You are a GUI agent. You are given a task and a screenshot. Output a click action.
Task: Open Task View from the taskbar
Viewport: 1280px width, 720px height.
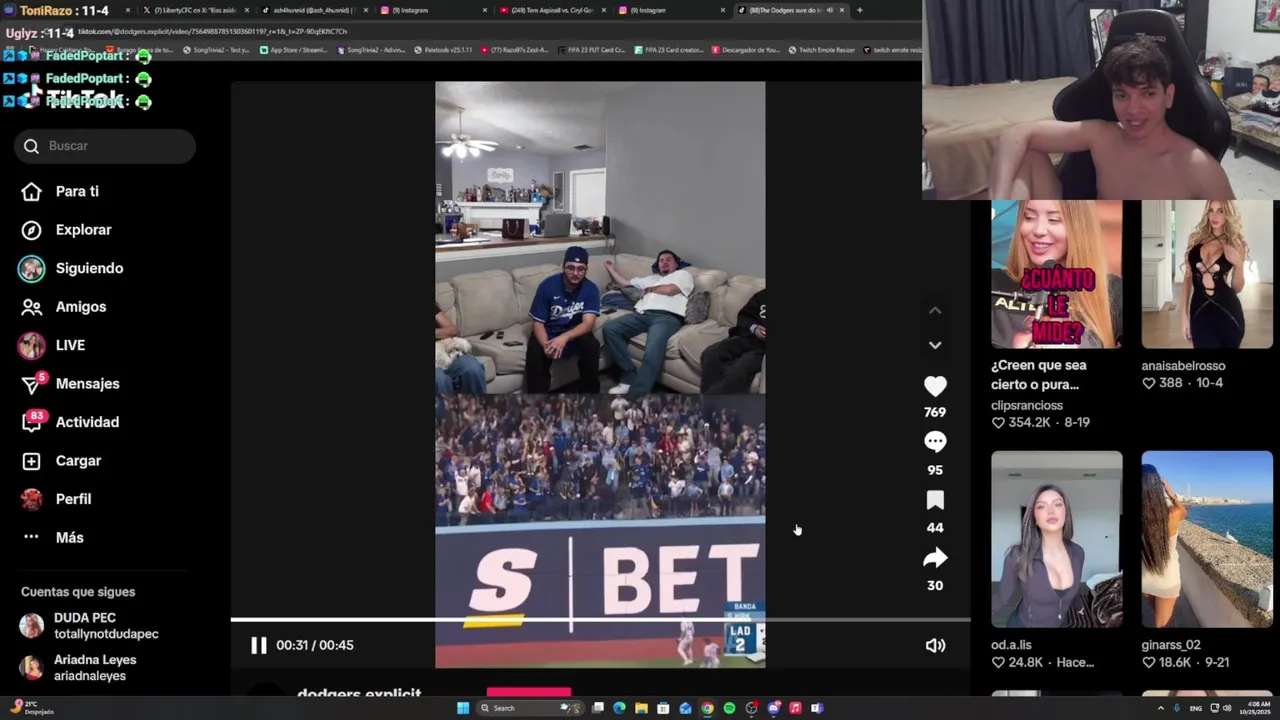click(598, 708)
